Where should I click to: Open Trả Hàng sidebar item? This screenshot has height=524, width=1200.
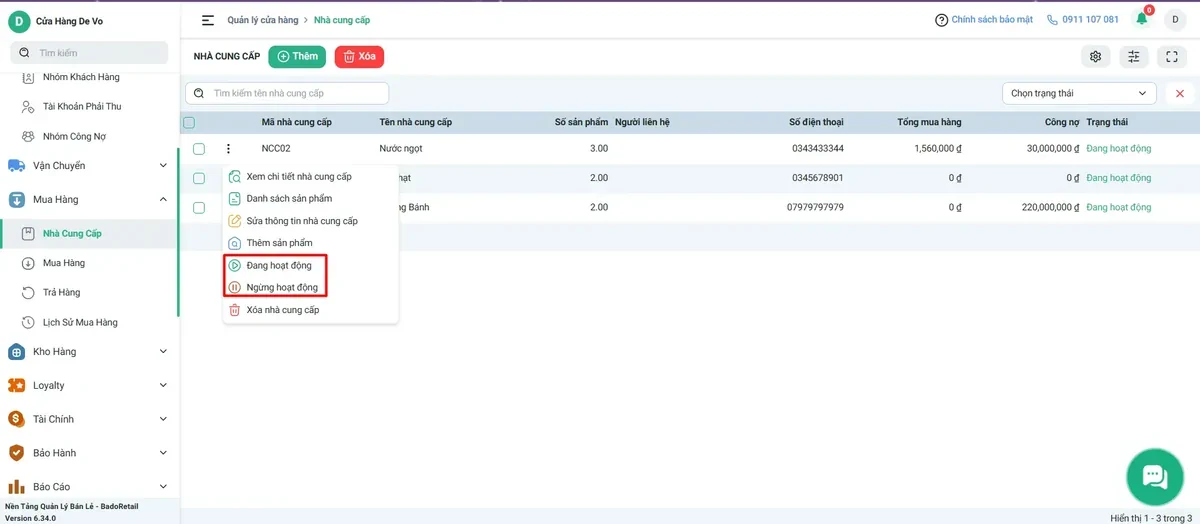point(61,293)
